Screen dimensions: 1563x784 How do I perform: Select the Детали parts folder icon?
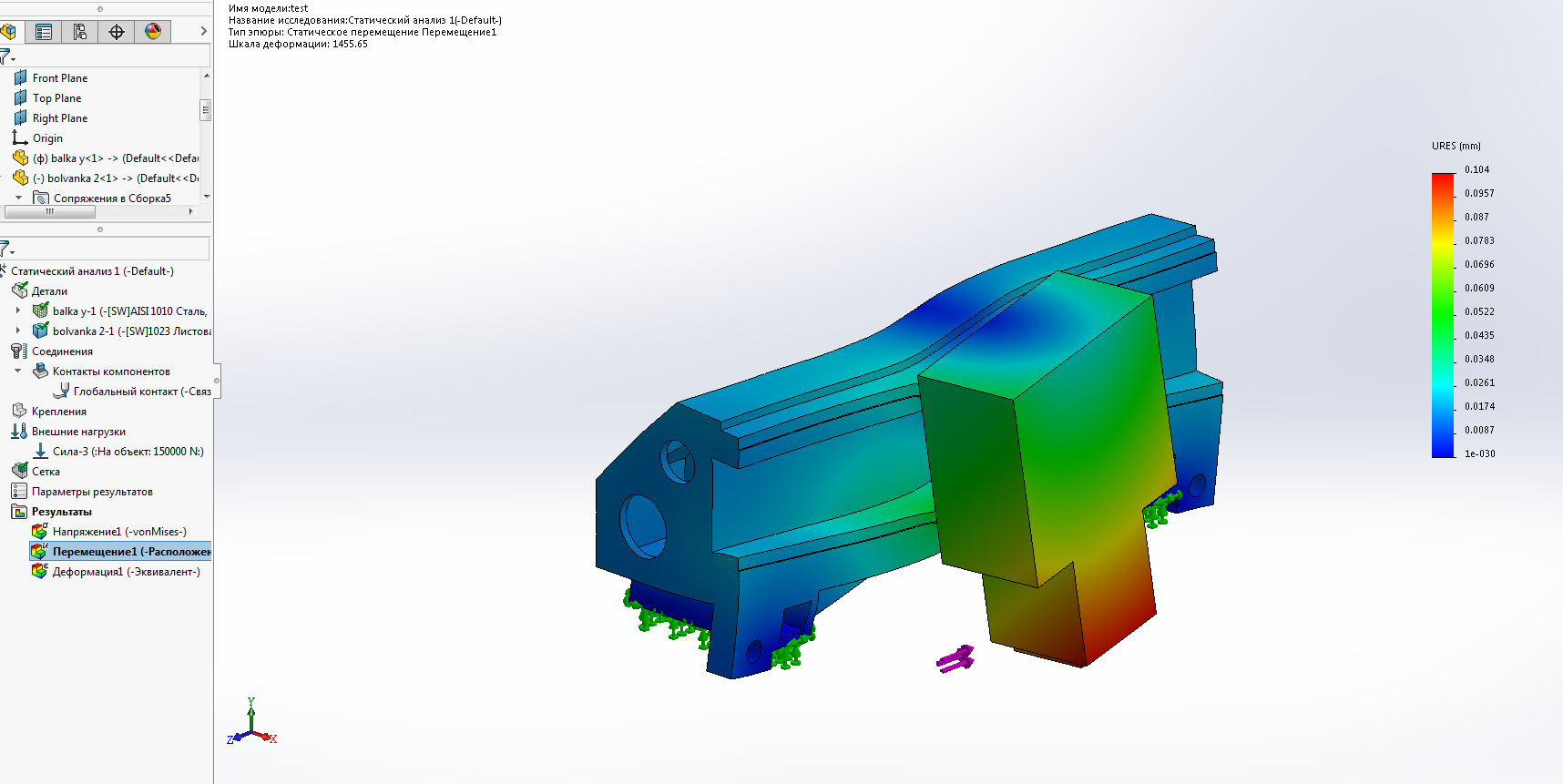click(x=20, y=290)
